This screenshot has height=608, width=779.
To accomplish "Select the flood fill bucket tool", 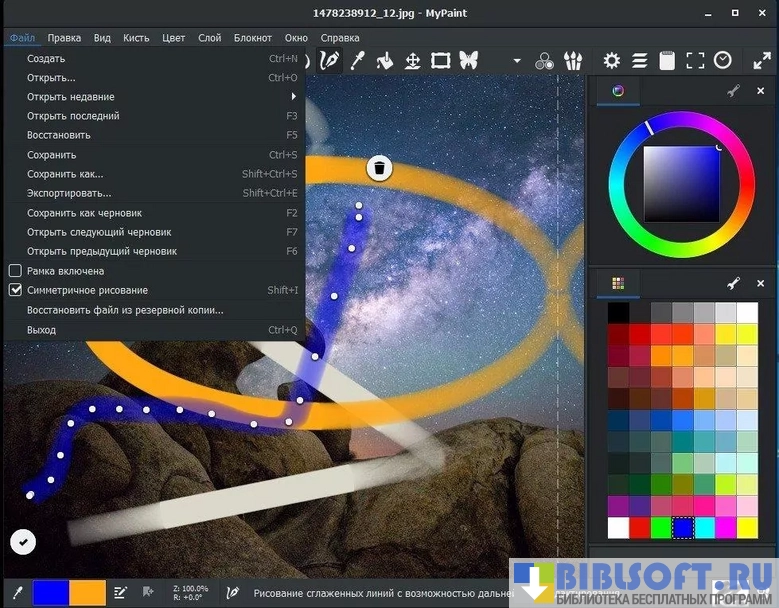I will tap(384, 60).
